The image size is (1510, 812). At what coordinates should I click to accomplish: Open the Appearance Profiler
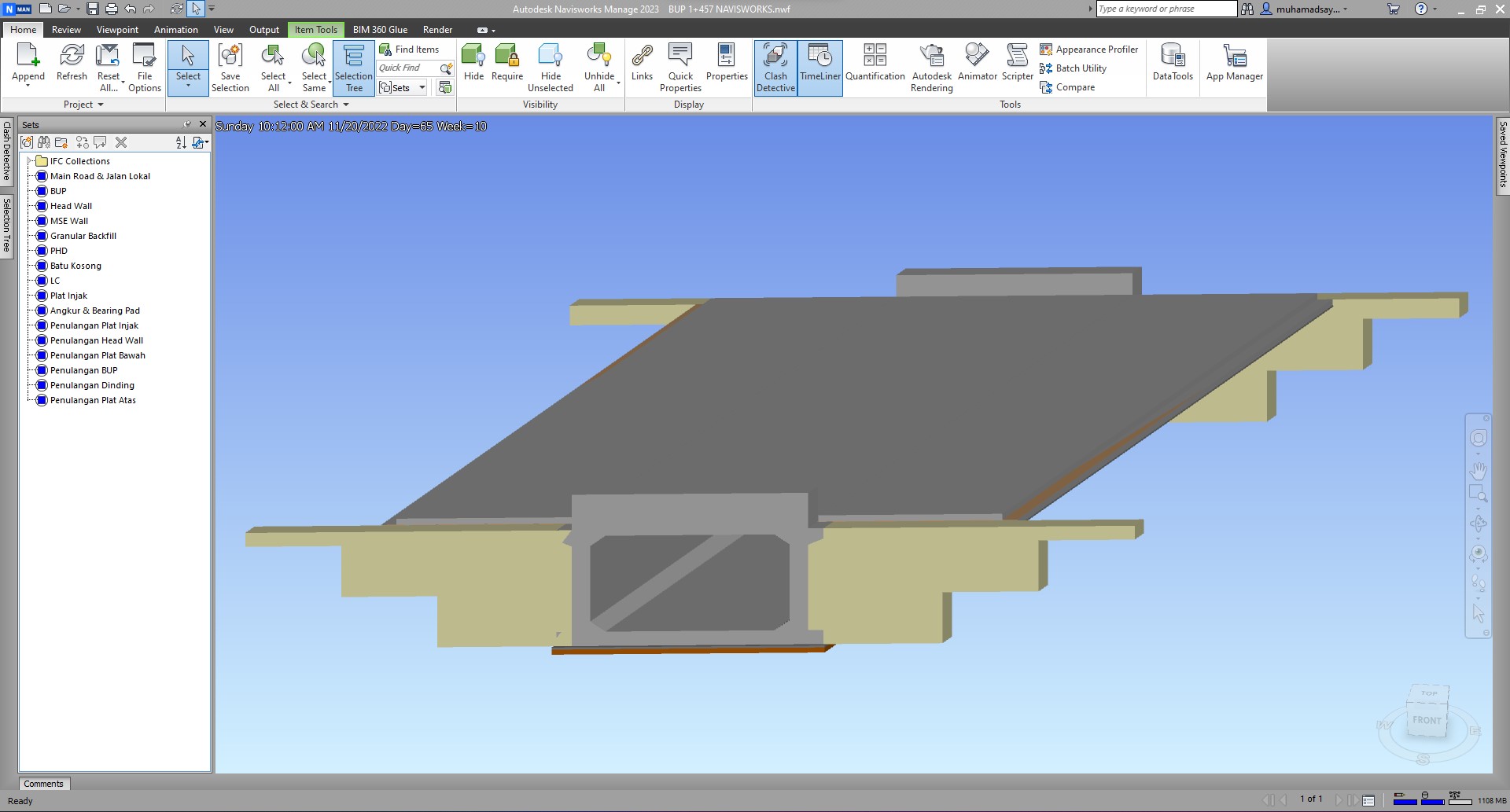point(1089,50)
